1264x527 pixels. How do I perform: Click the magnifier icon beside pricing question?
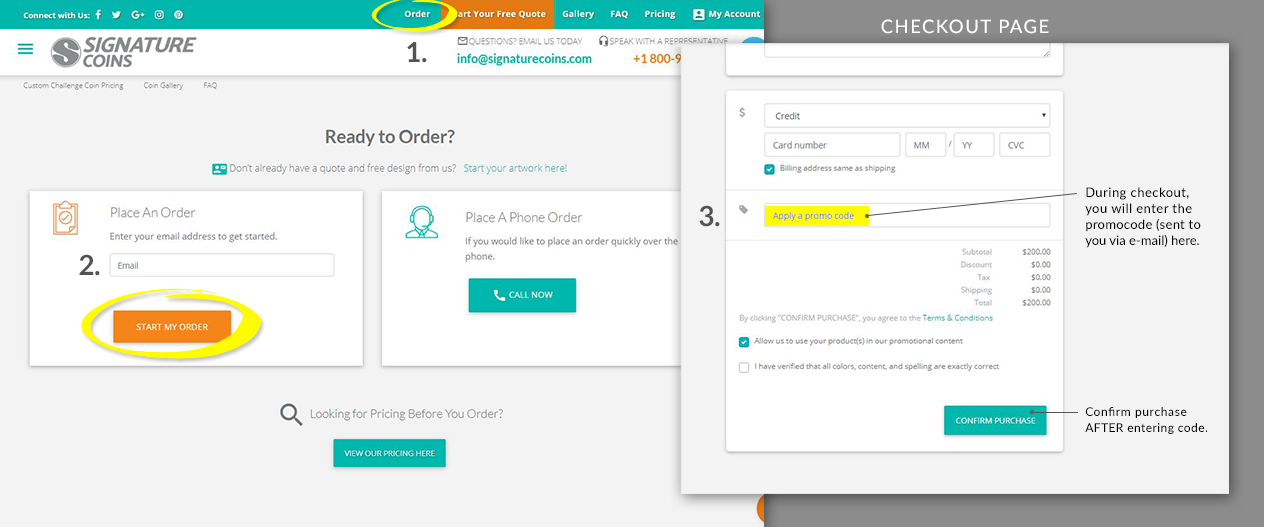291,414
